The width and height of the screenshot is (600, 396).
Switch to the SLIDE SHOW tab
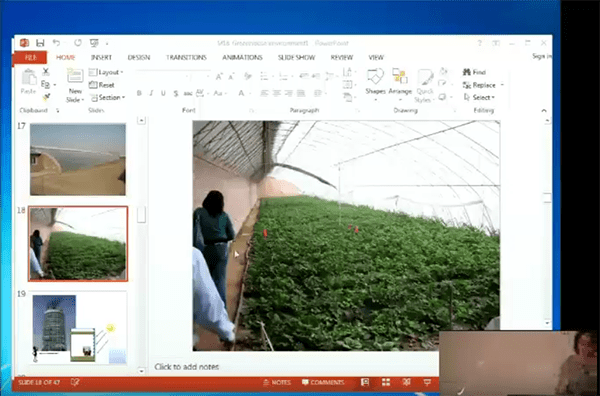[297, 57]
